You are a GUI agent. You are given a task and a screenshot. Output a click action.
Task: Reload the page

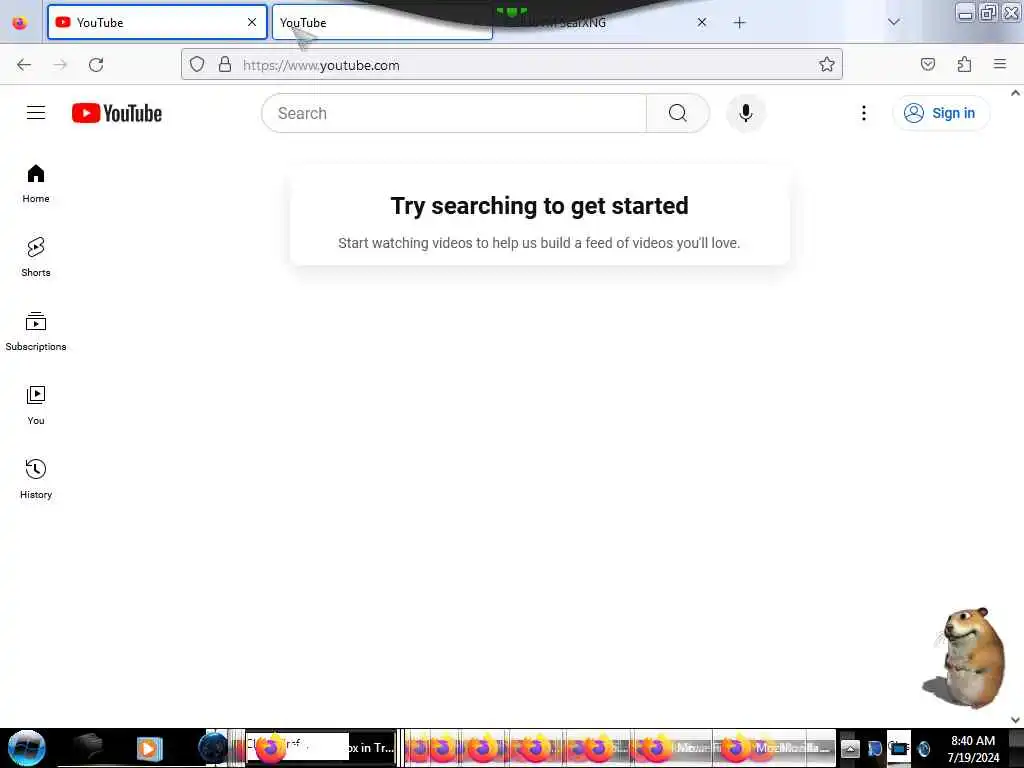coord(96,65)
